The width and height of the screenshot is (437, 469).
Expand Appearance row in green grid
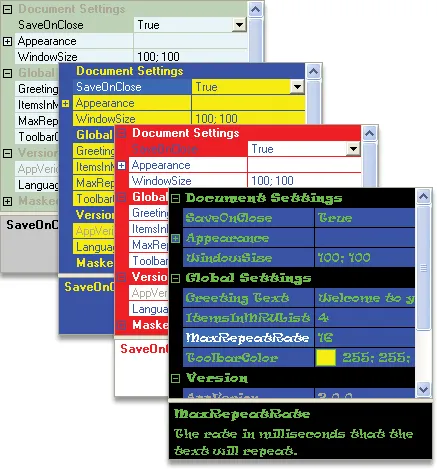(7, 41)
